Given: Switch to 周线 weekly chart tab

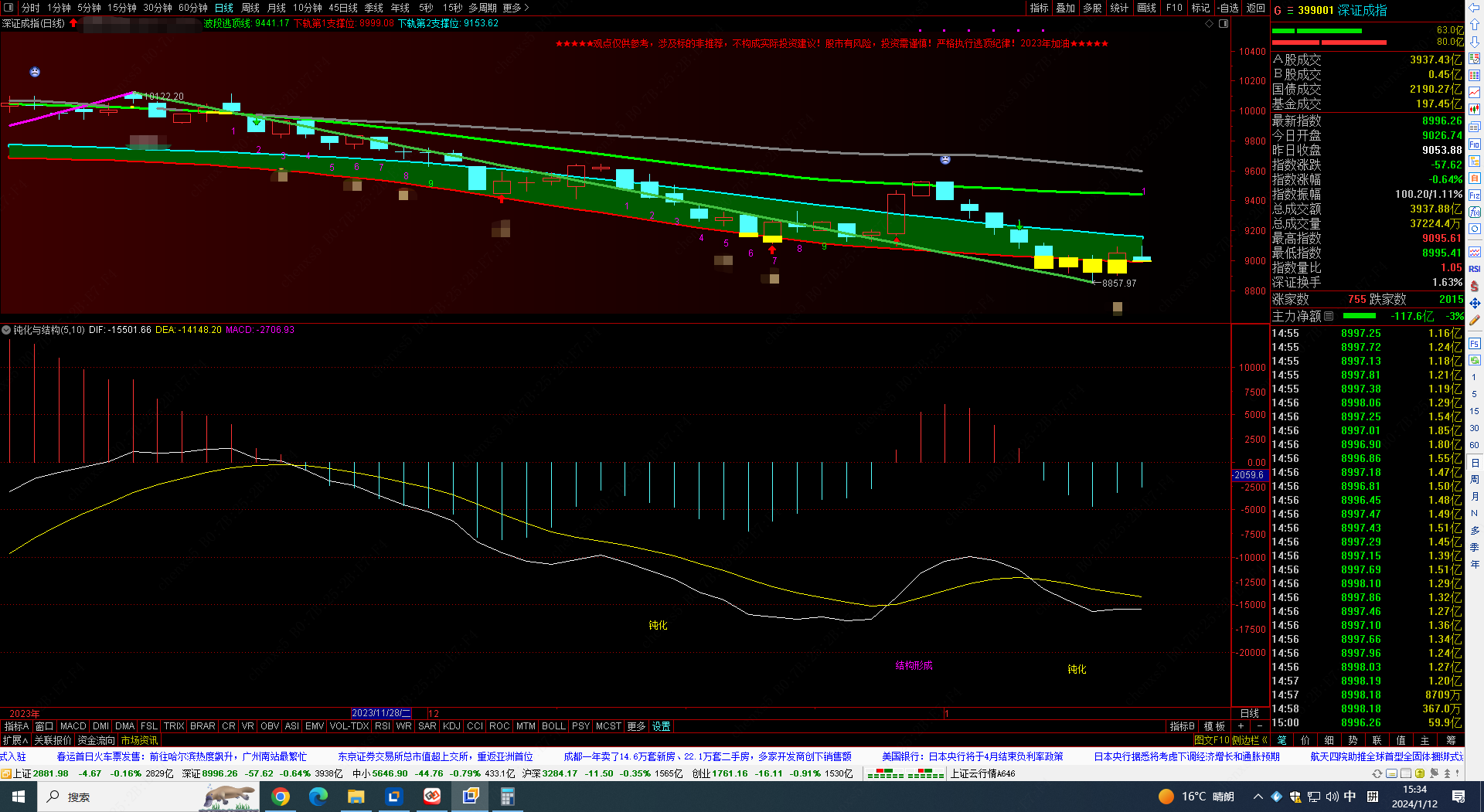Looking at the screenshot, I should point(250,8).
